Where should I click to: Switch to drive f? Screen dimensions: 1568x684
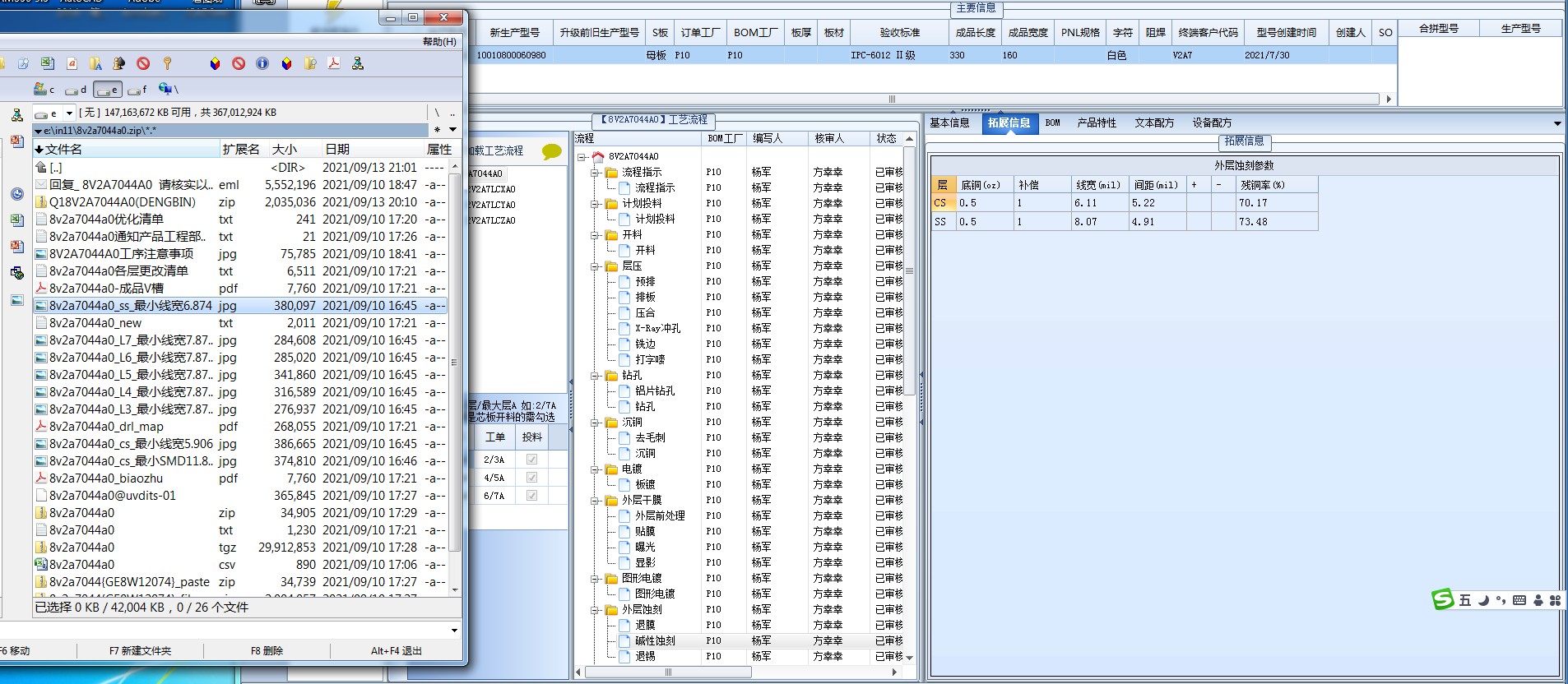coord(138,89)
